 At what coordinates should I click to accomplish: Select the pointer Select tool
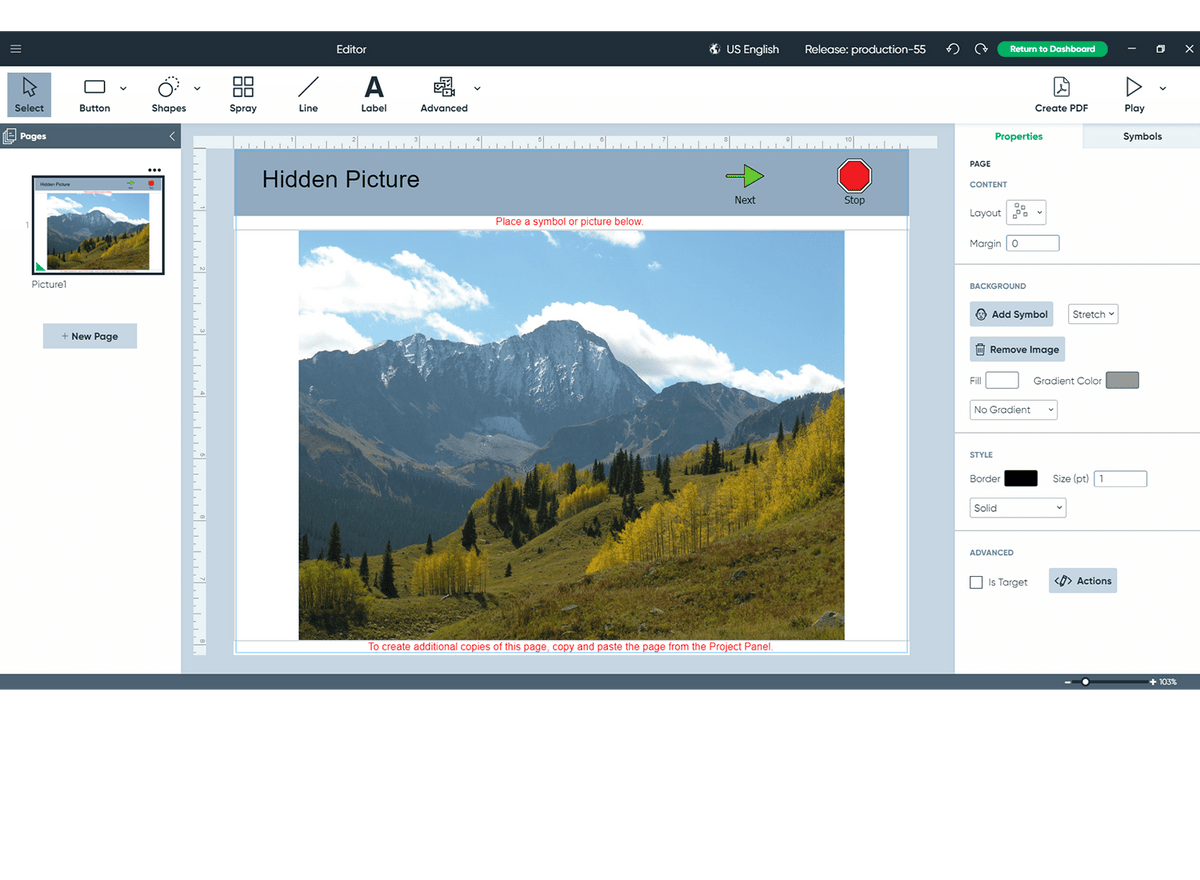pyautogui.click(x=28, y=94)
